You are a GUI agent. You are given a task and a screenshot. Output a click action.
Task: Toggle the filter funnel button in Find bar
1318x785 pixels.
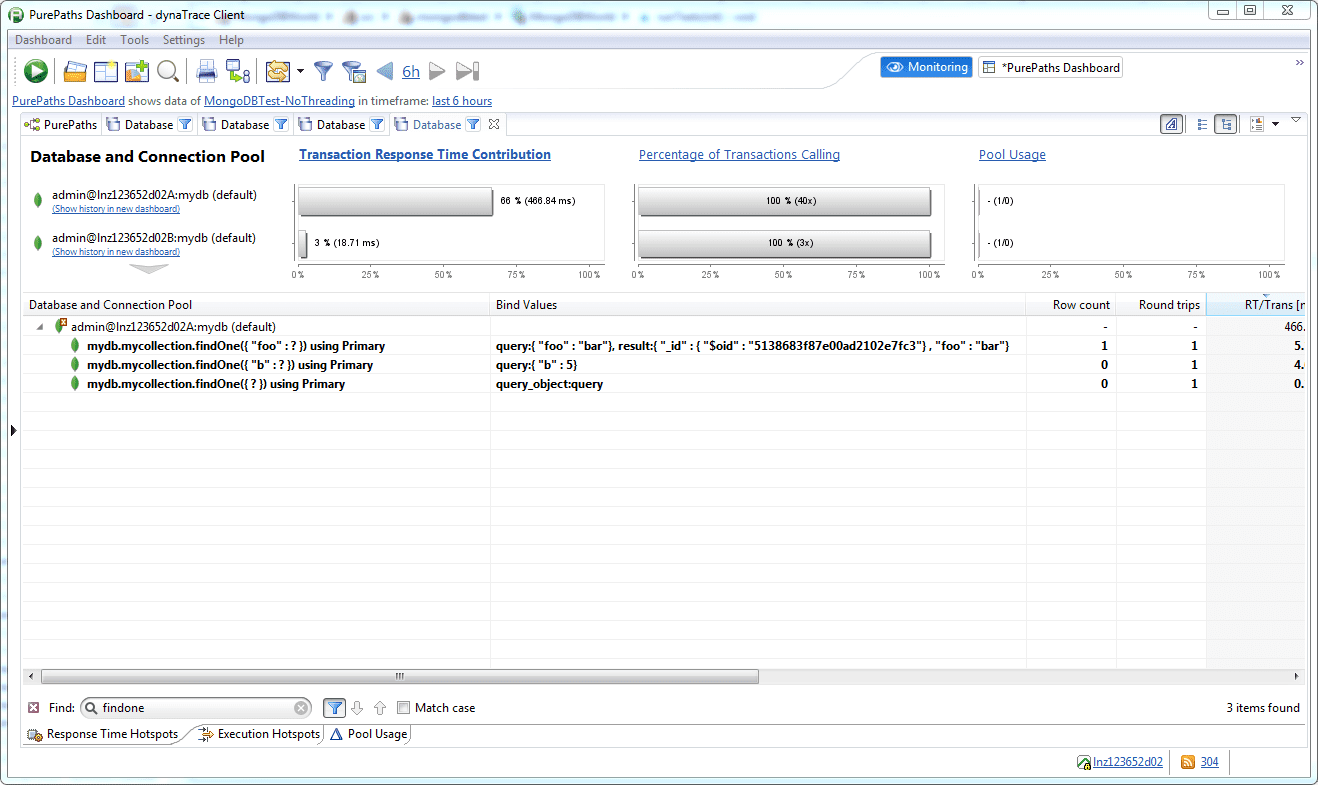(335, 707)
